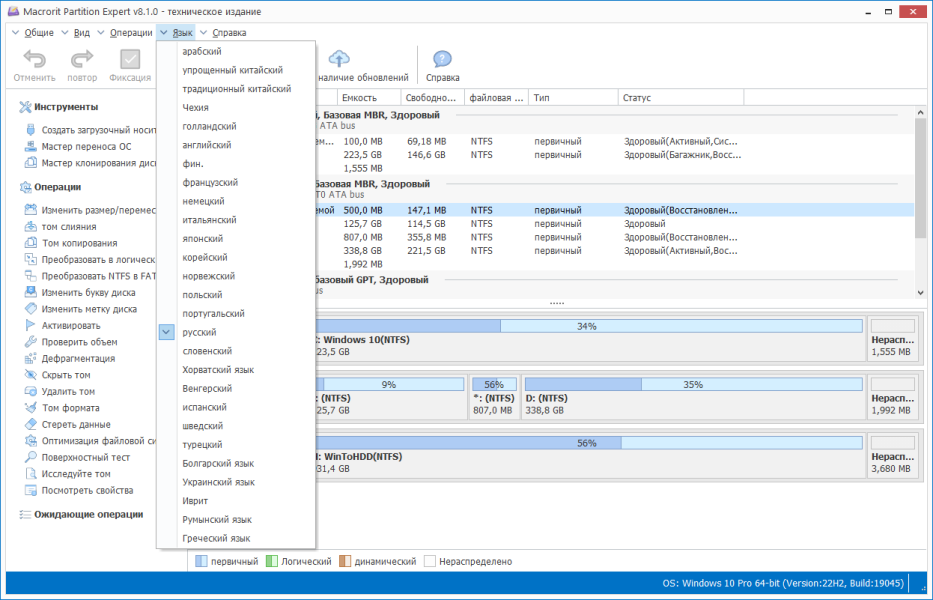Click the файловая column header
Image resolution: width=933 pixels, height=600 pixels.
tap(497, 98)
